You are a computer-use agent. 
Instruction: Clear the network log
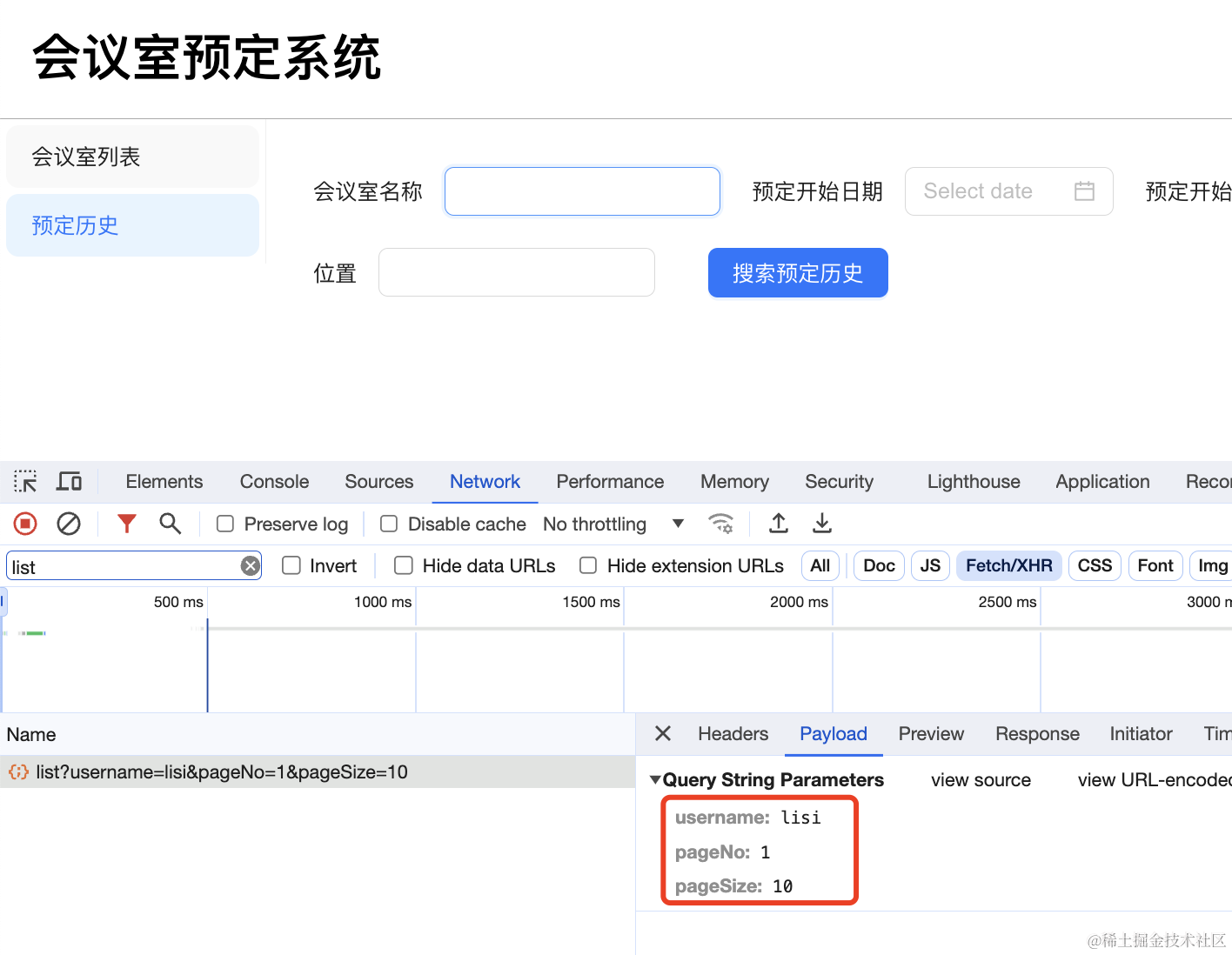[69, 524]
